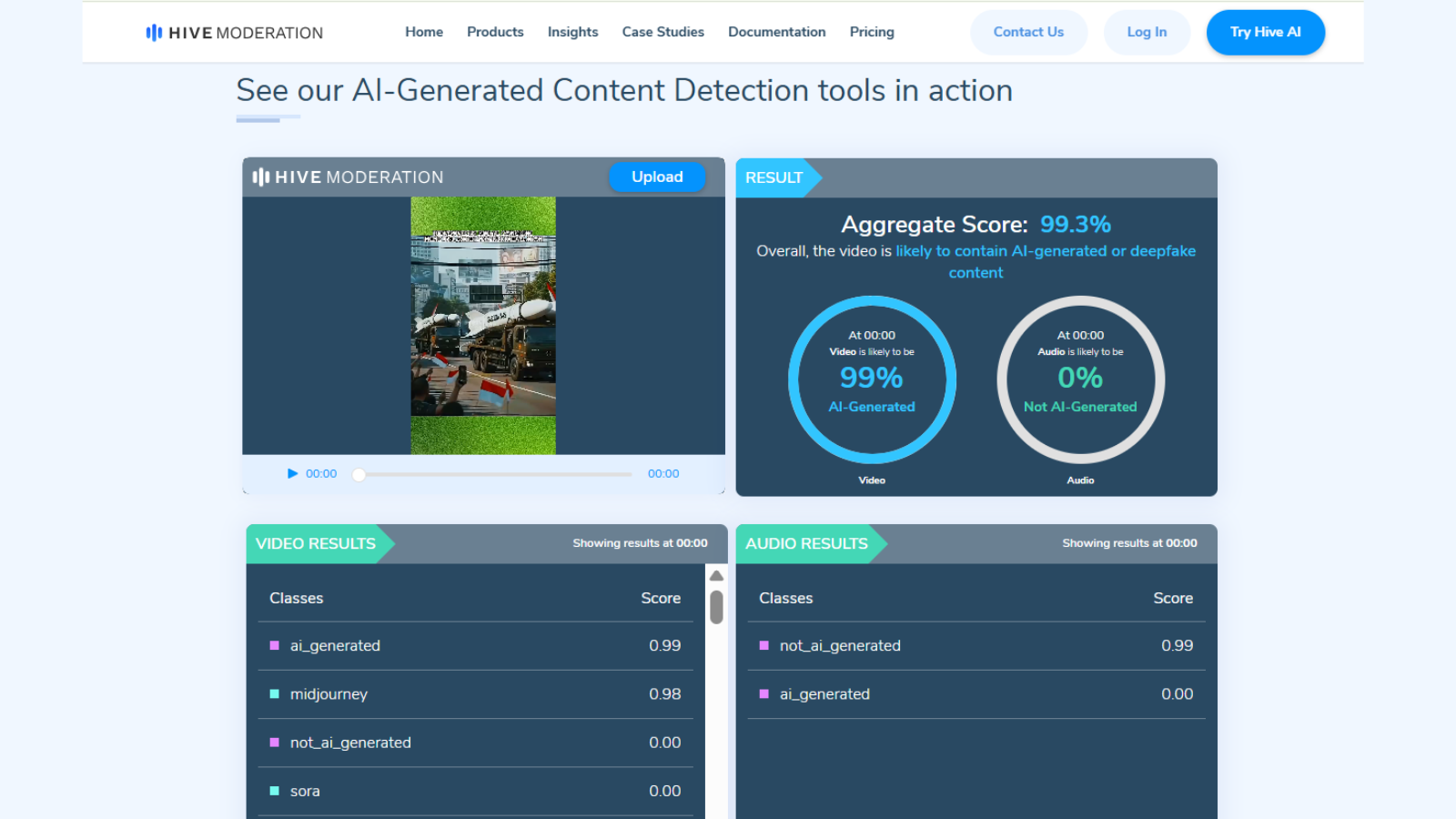
Task: Play the uploaded video
Action: [x=292, y=473]
